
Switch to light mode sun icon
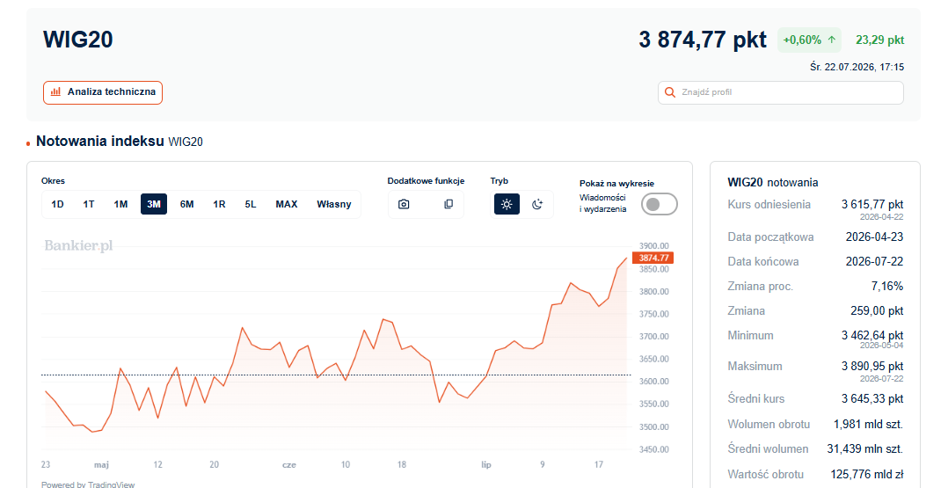[507, 204]
